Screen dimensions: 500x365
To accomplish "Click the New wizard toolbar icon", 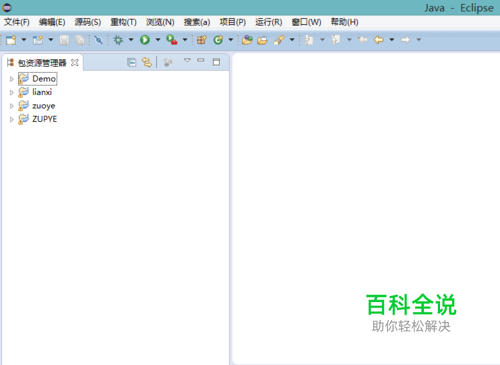I will tap(11, 40).
